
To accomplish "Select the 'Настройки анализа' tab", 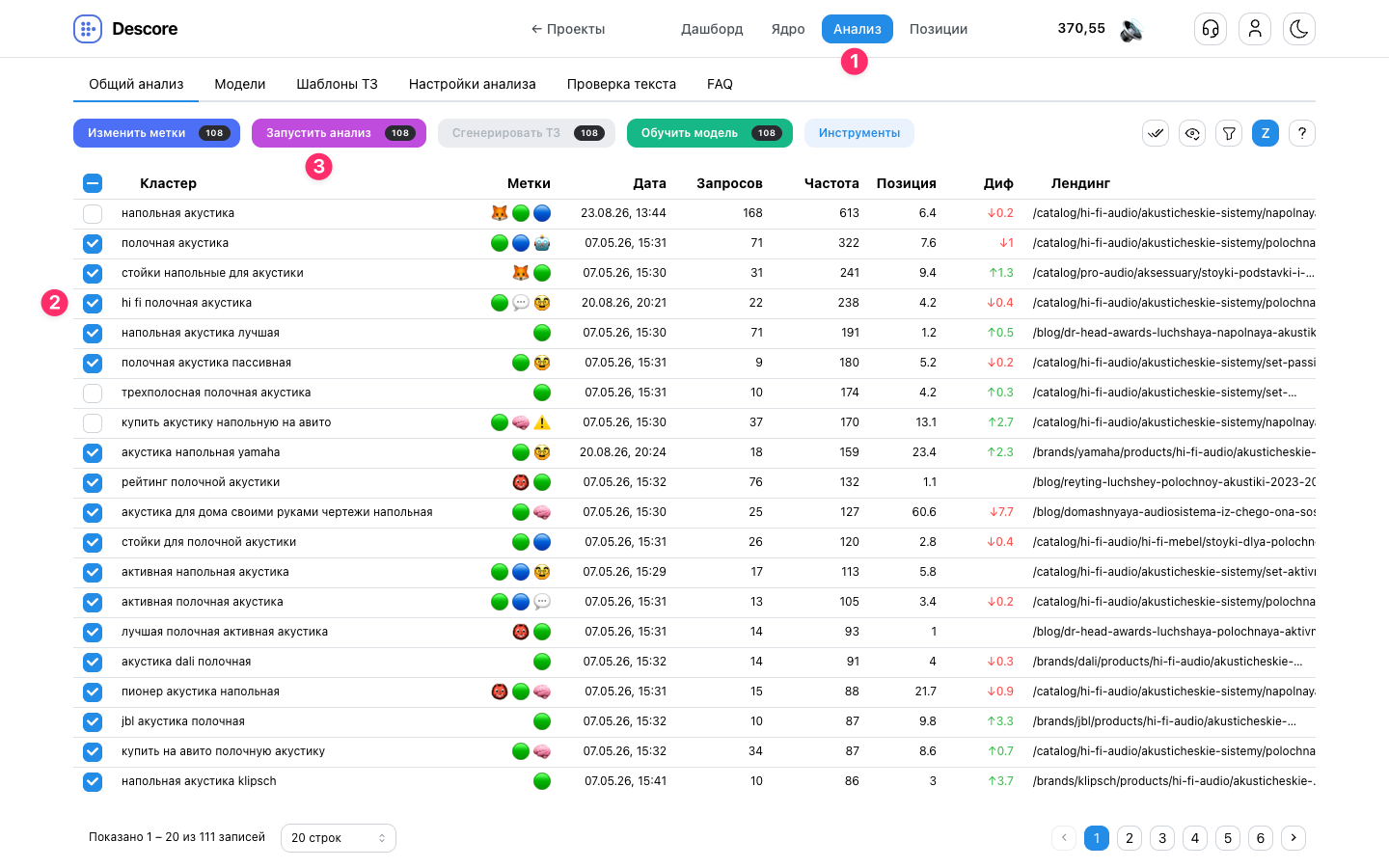I will (x=473, y=84).
